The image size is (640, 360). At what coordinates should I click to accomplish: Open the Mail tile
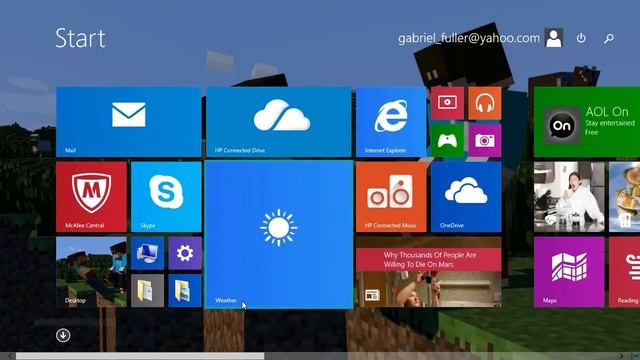(x=129, y=122)
